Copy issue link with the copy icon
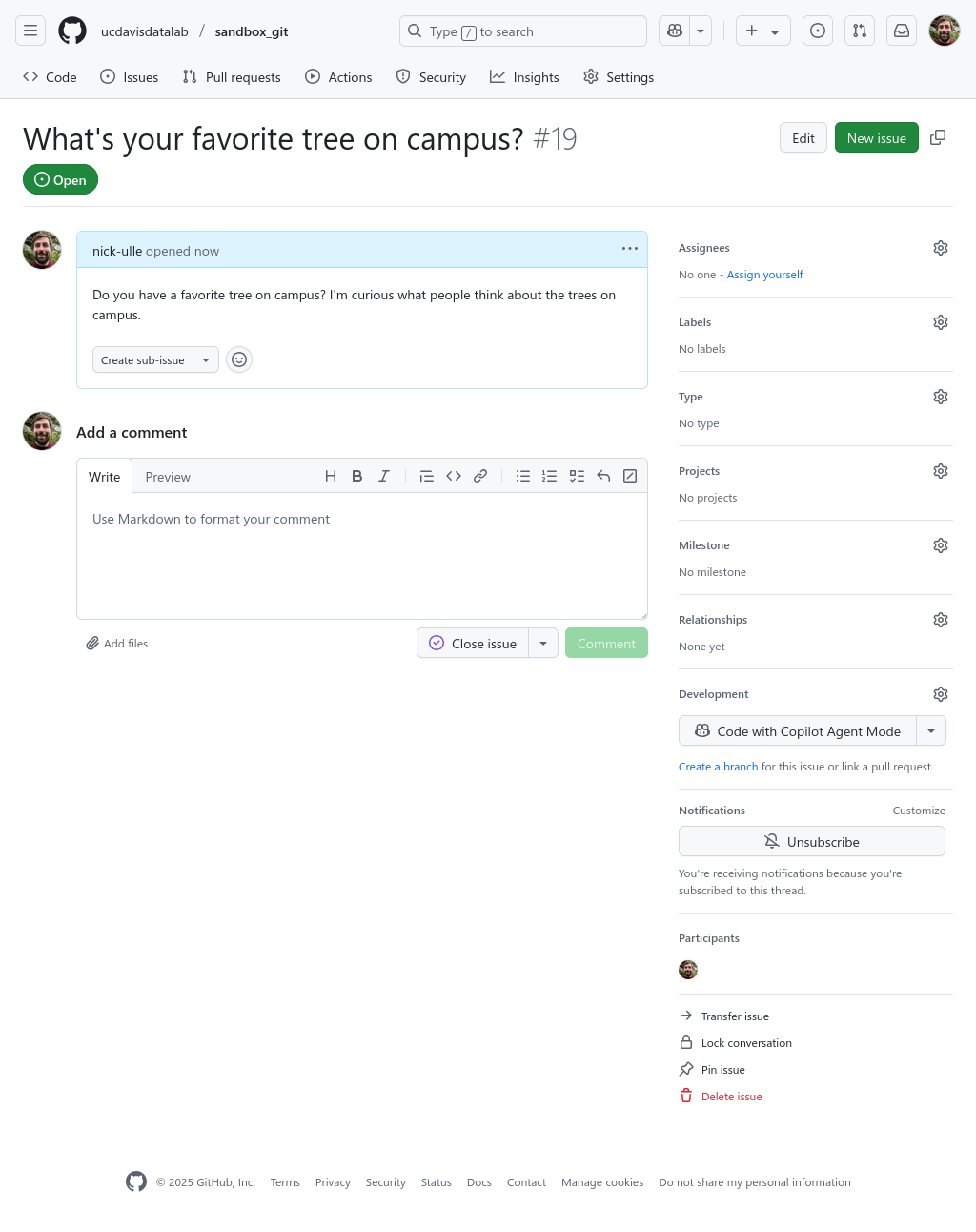This screenshot has height=1232, width=976. click(938, 137)
